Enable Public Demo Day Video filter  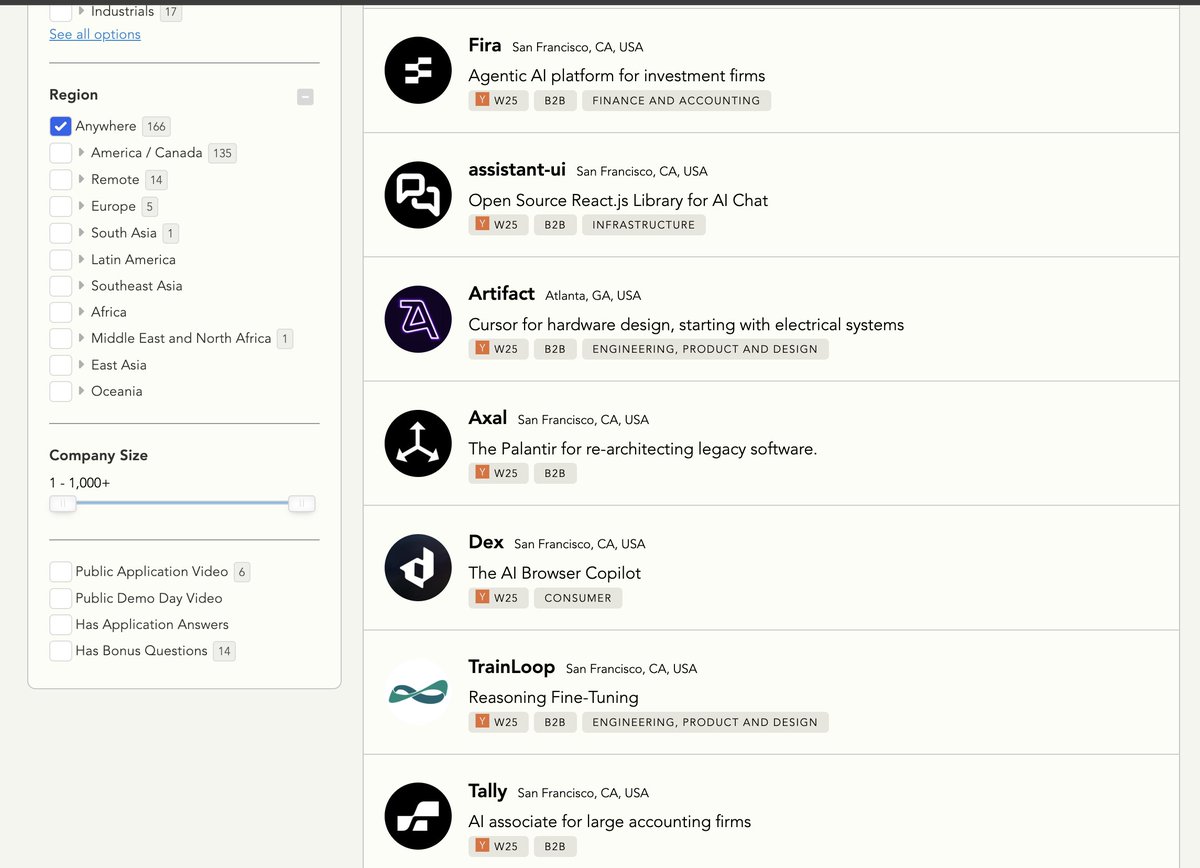coord(60,598)
